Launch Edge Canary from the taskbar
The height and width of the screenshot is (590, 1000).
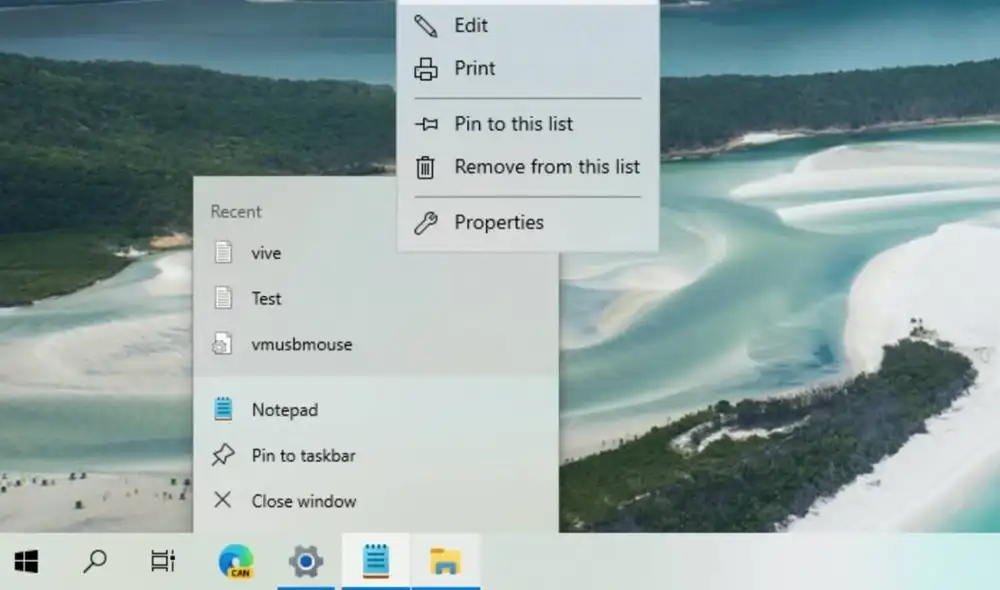pos(236,561)
